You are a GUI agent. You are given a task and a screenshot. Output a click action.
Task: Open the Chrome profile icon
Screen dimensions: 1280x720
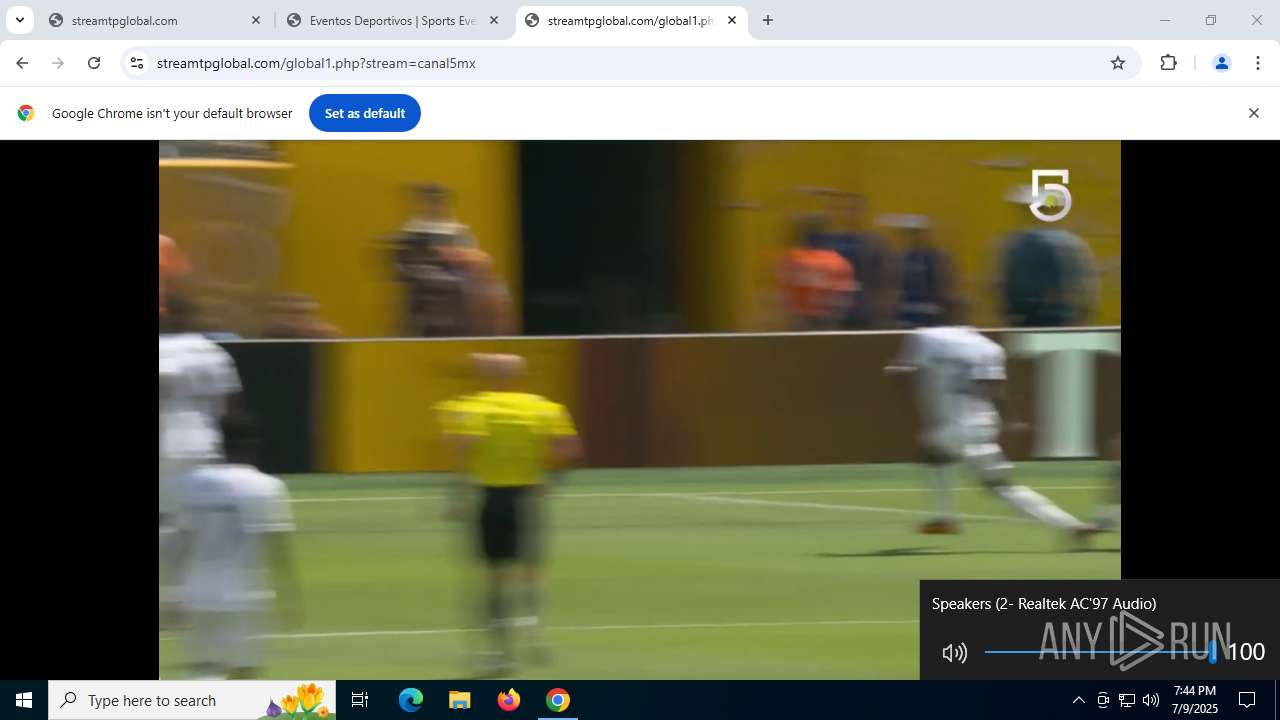point(1221,63)
